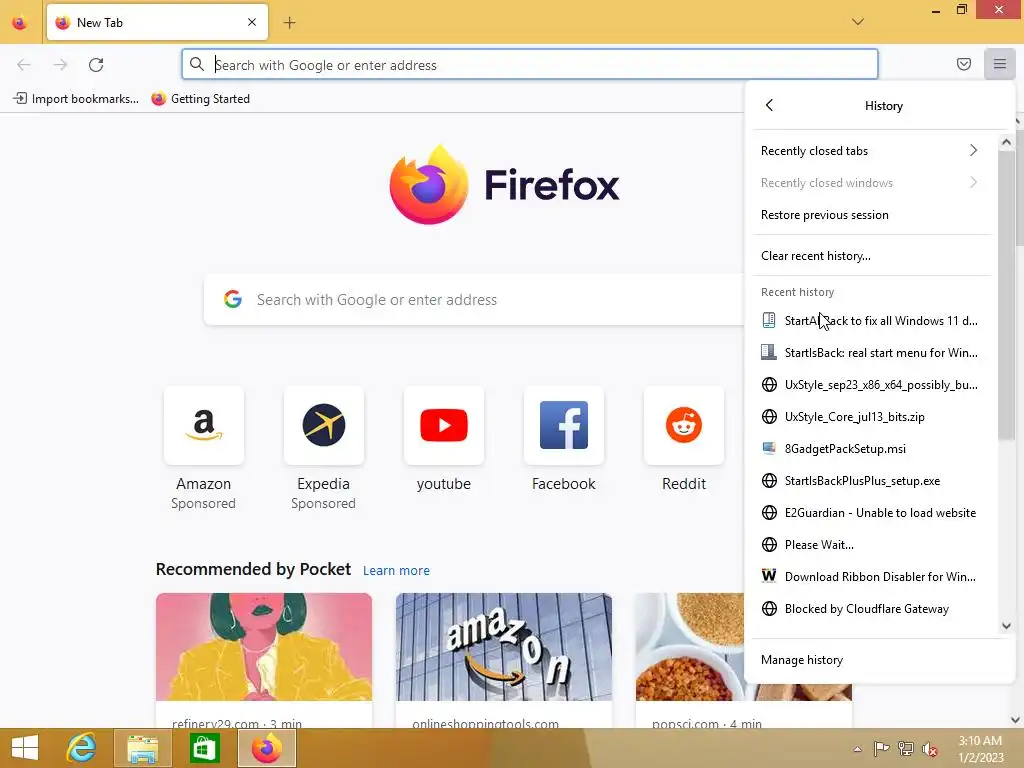This screenshot has height=768, width=1024.
Task: Open Blocked by Cloudflare Gateway entry
Action: tap(871, 609)
